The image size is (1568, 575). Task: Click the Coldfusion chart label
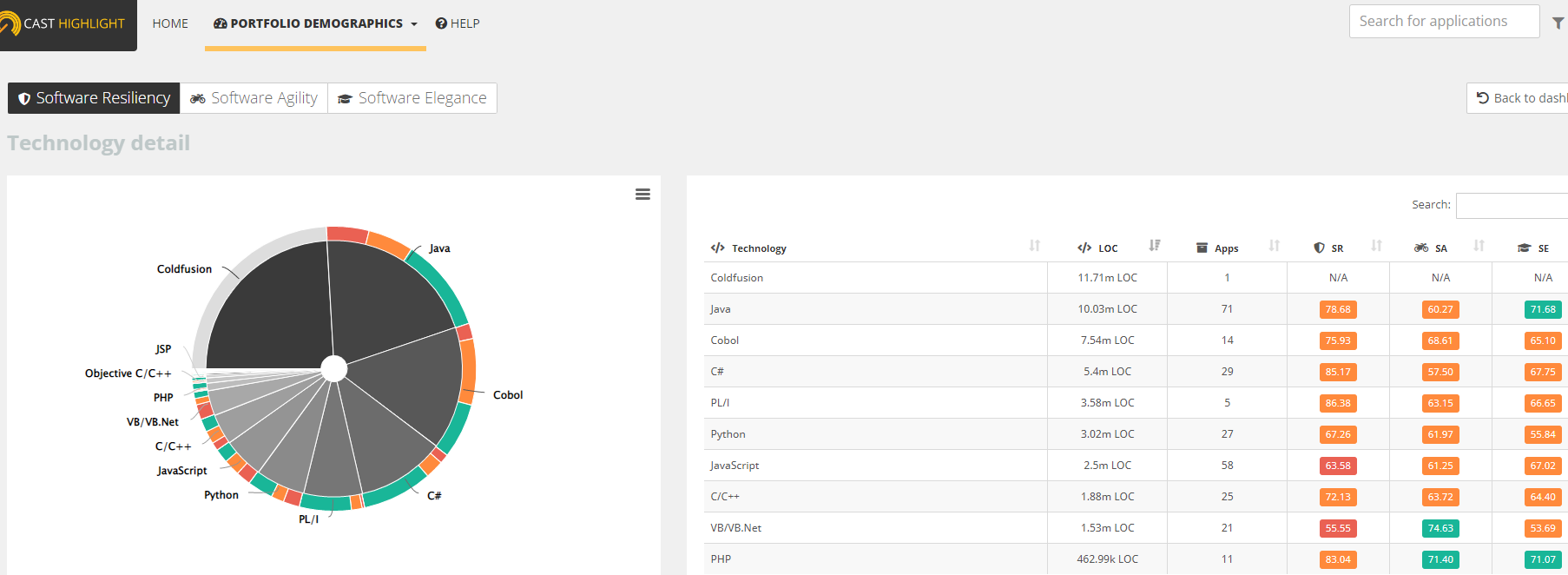tap(184, 269)
